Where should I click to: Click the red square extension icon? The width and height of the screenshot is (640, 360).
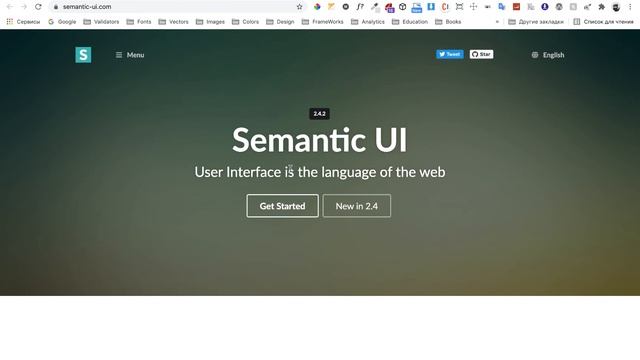coord(516,7)
